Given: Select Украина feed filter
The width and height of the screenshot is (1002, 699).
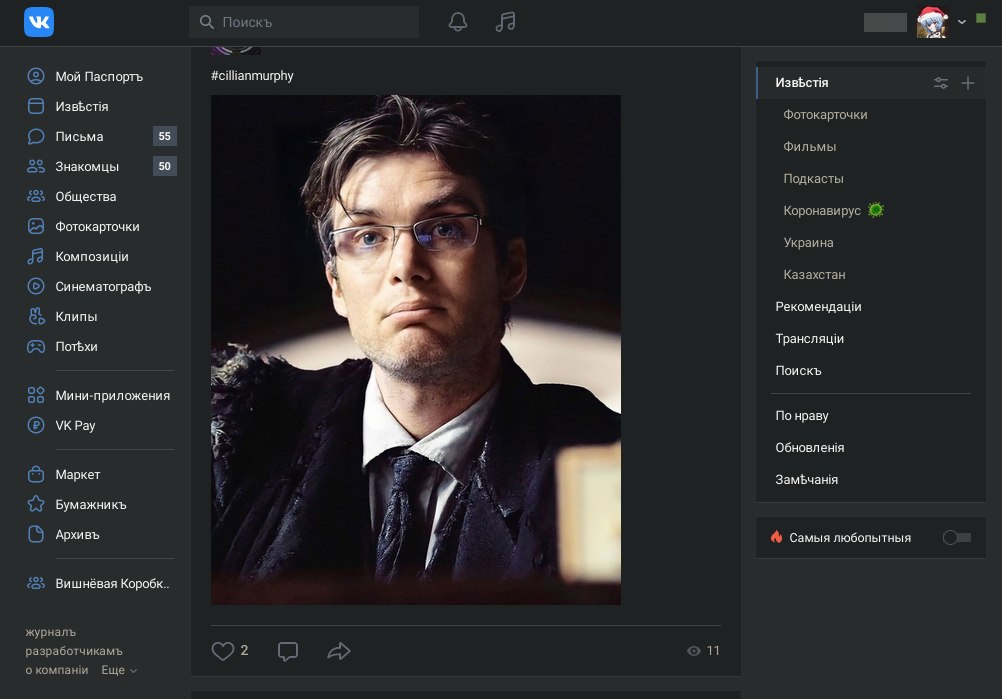Looking at the screenshot, I should (x=808, y=243).
